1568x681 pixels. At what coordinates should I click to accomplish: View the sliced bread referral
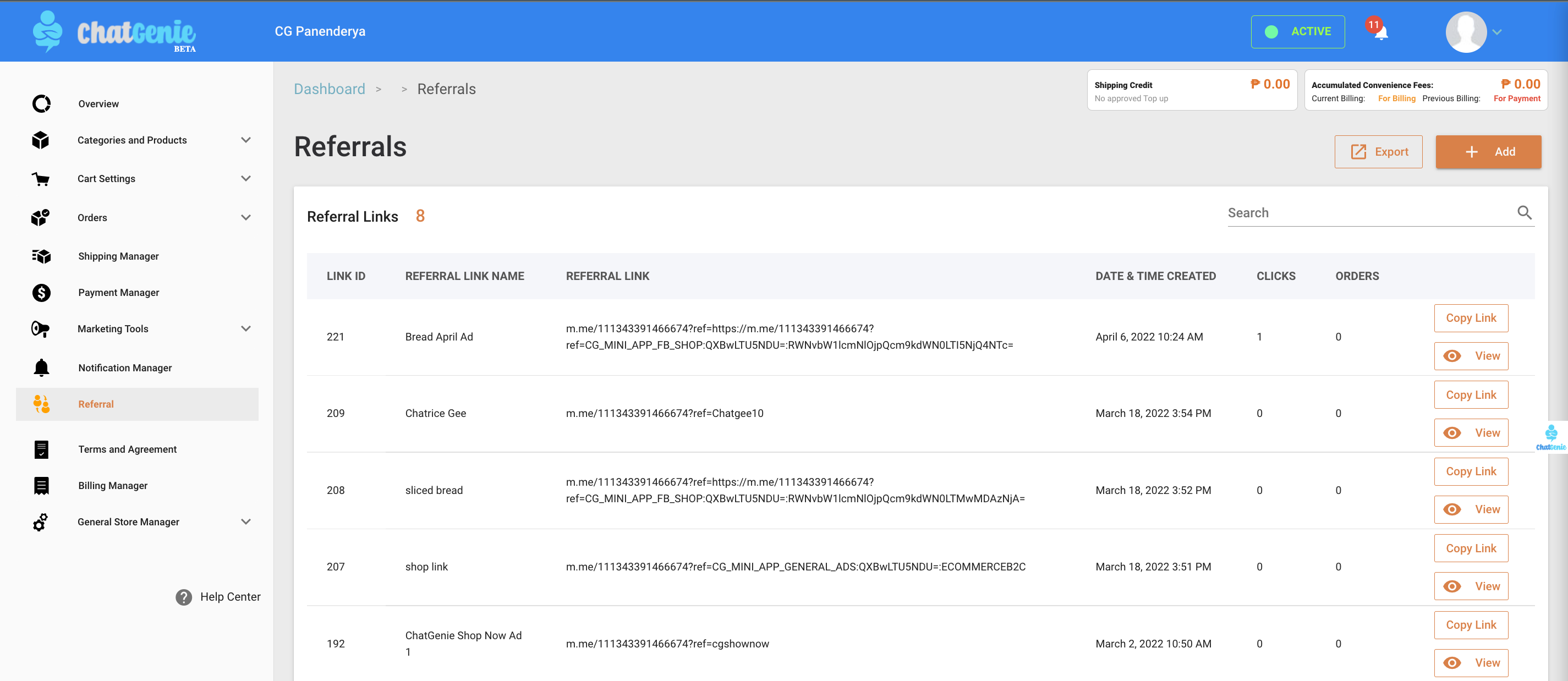coord(1471,509)
